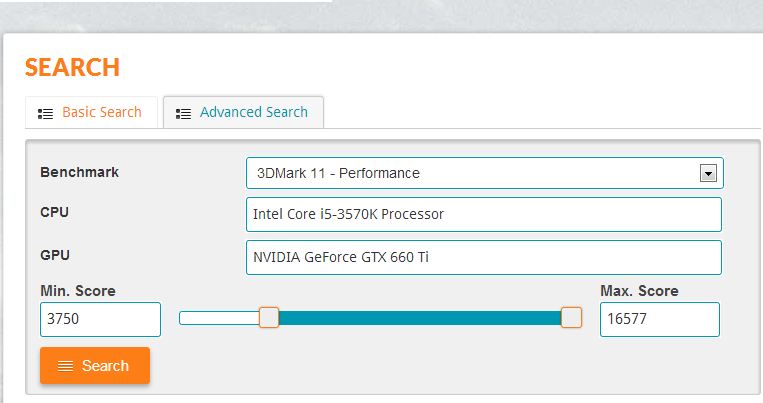This screenshot has height=403, width=763.
Task: Click the right maximum score slider handle
Action: click(571, 318)
